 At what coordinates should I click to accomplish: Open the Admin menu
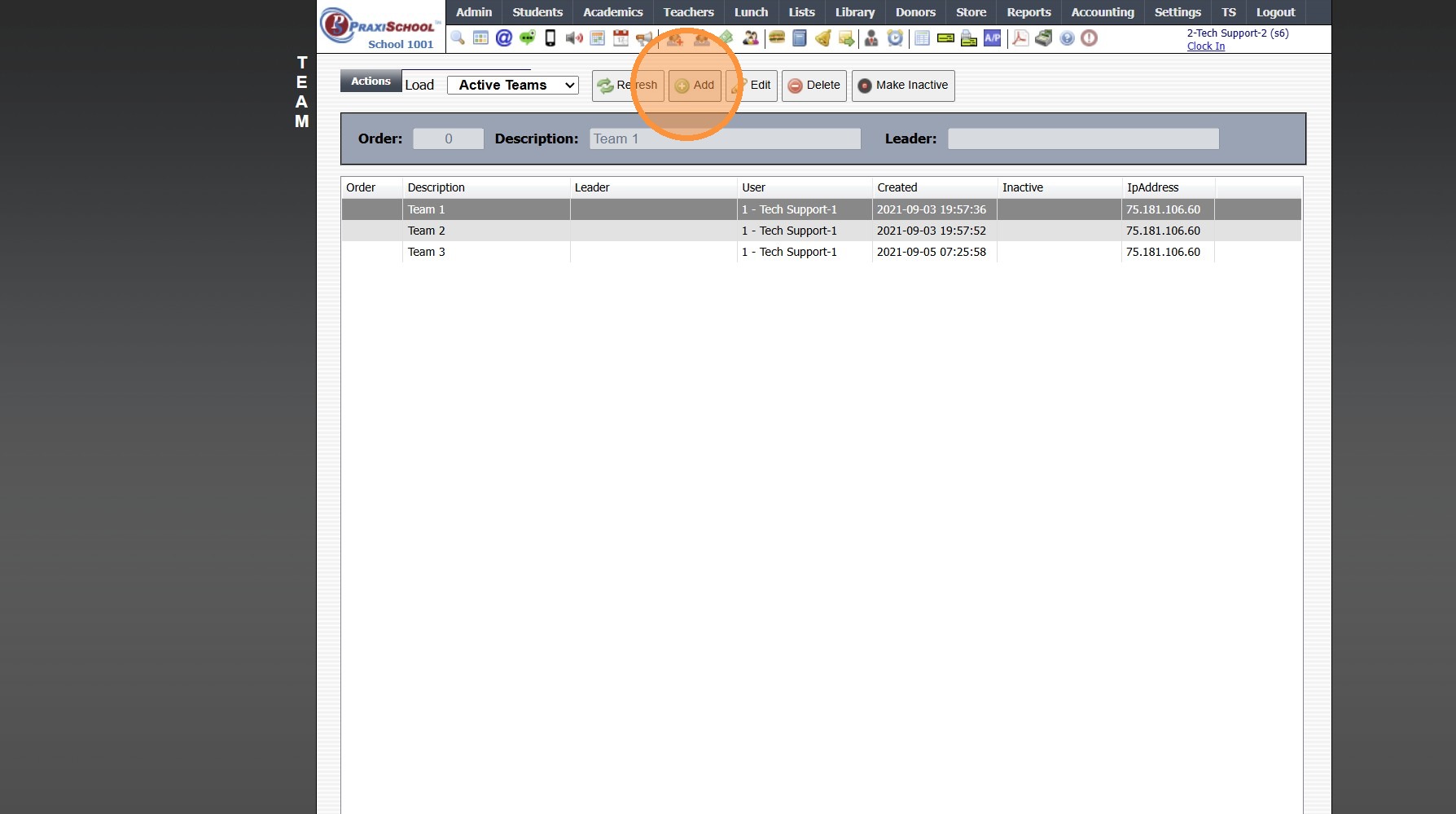[474, 12]
